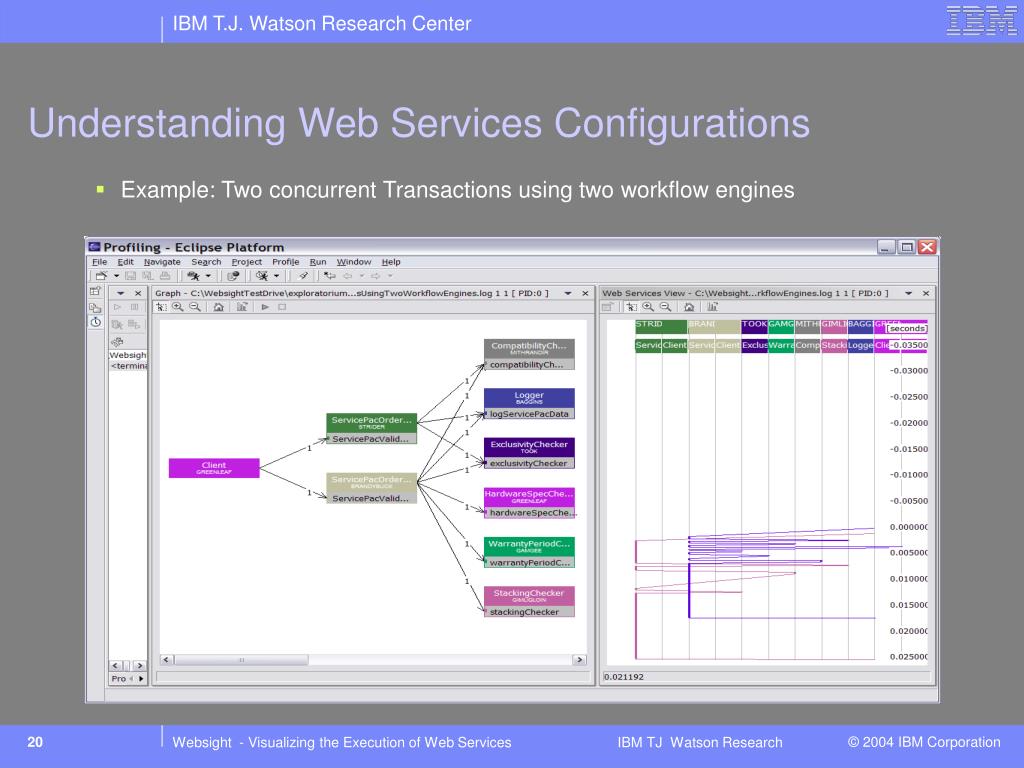Select the CompatibilityCh... node in graph
The image size is (1024, 768).
(x=529, y=355)
